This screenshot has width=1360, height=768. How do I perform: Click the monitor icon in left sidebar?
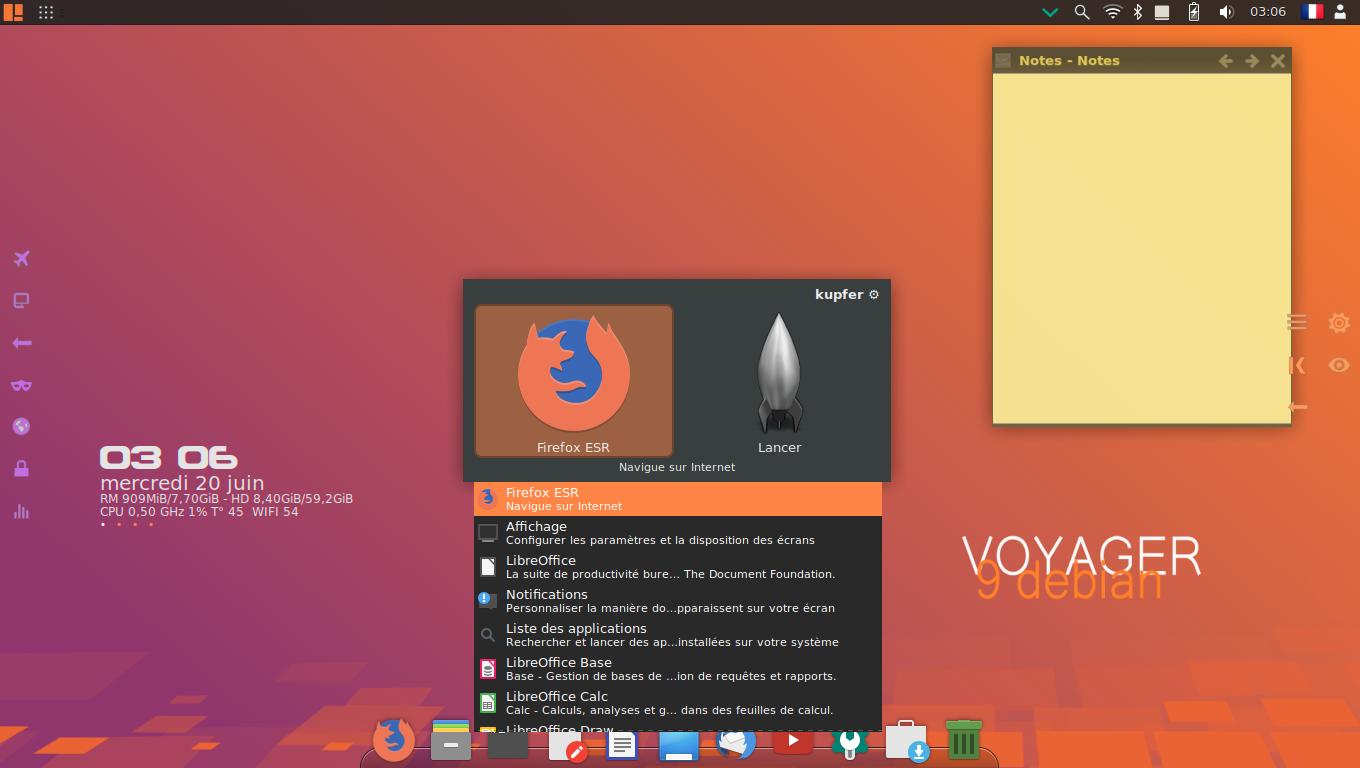tap(21, 301)
